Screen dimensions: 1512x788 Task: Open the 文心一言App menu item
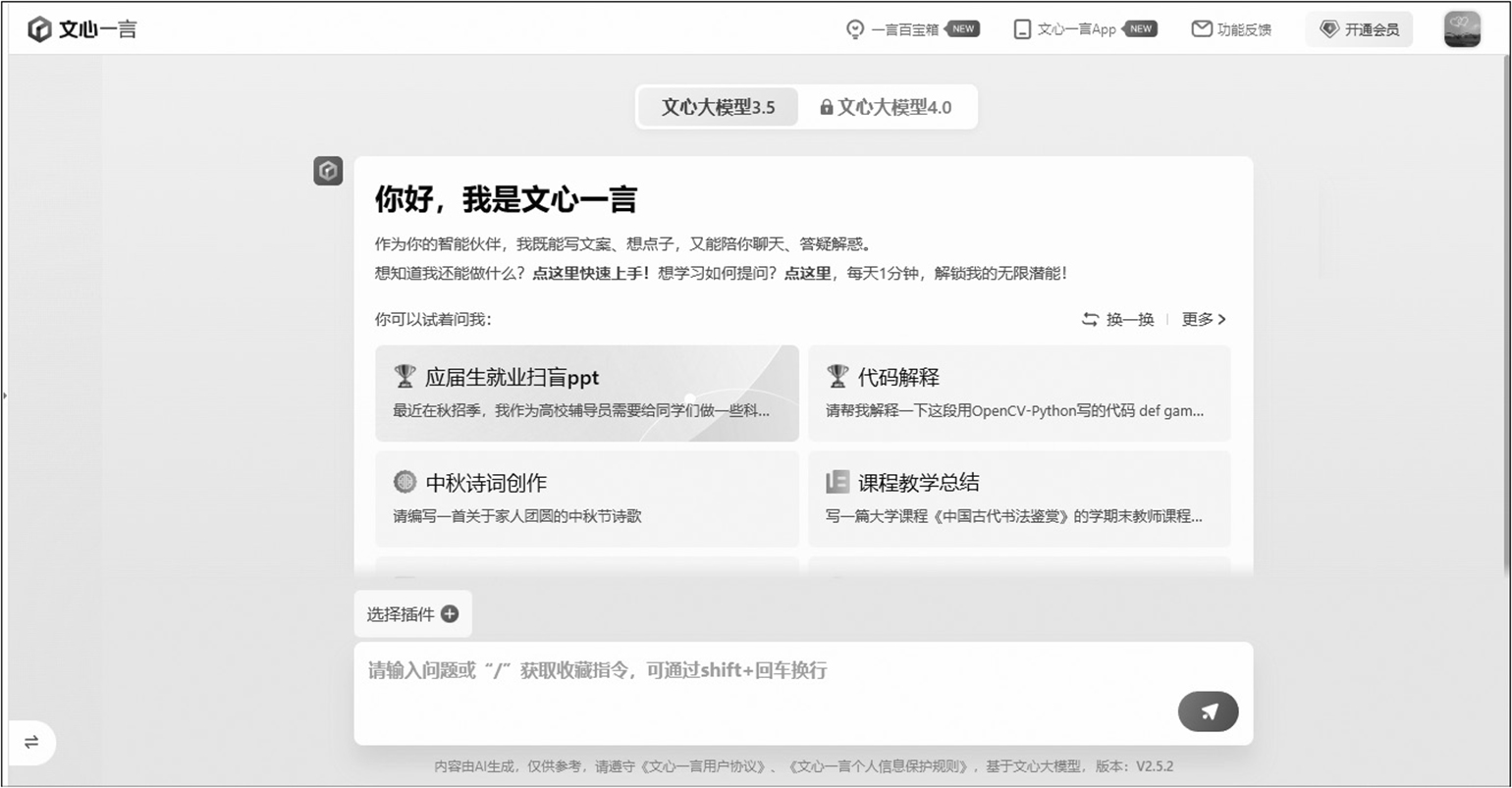point(1085,29)
